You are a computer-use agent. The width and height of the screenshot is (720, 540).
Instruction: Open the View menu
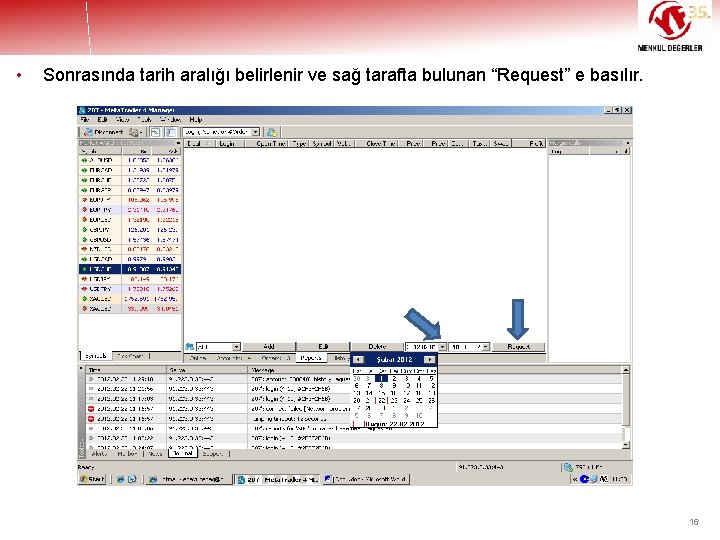coord(122,120)
